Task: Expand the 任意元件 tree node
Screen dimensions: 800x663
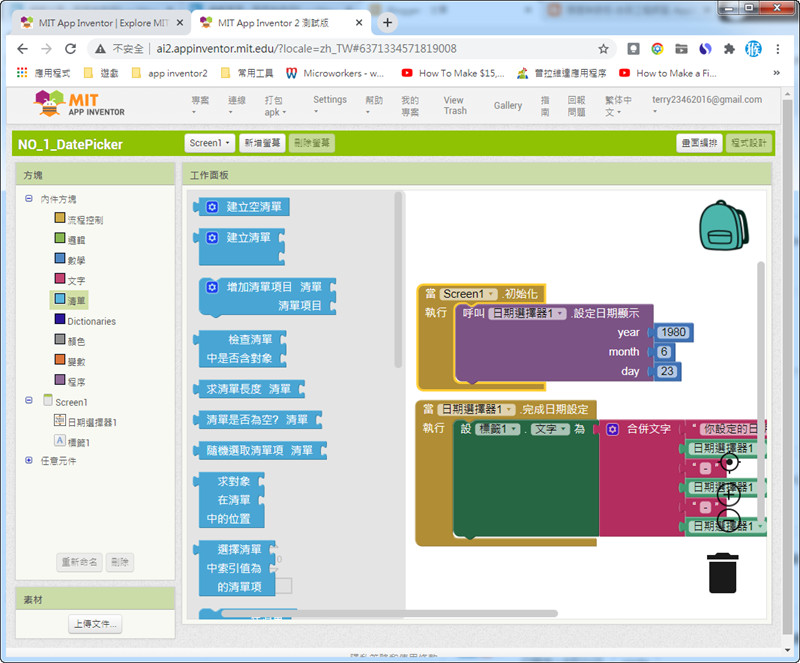Action: pos(29,460)
